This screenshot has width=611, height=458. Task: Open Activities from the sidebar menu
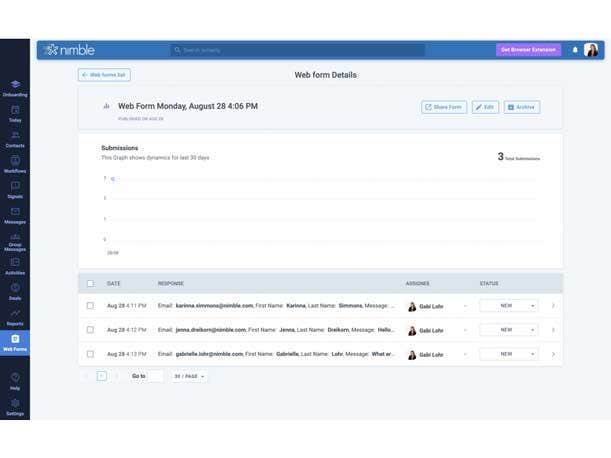coord(15,263)
